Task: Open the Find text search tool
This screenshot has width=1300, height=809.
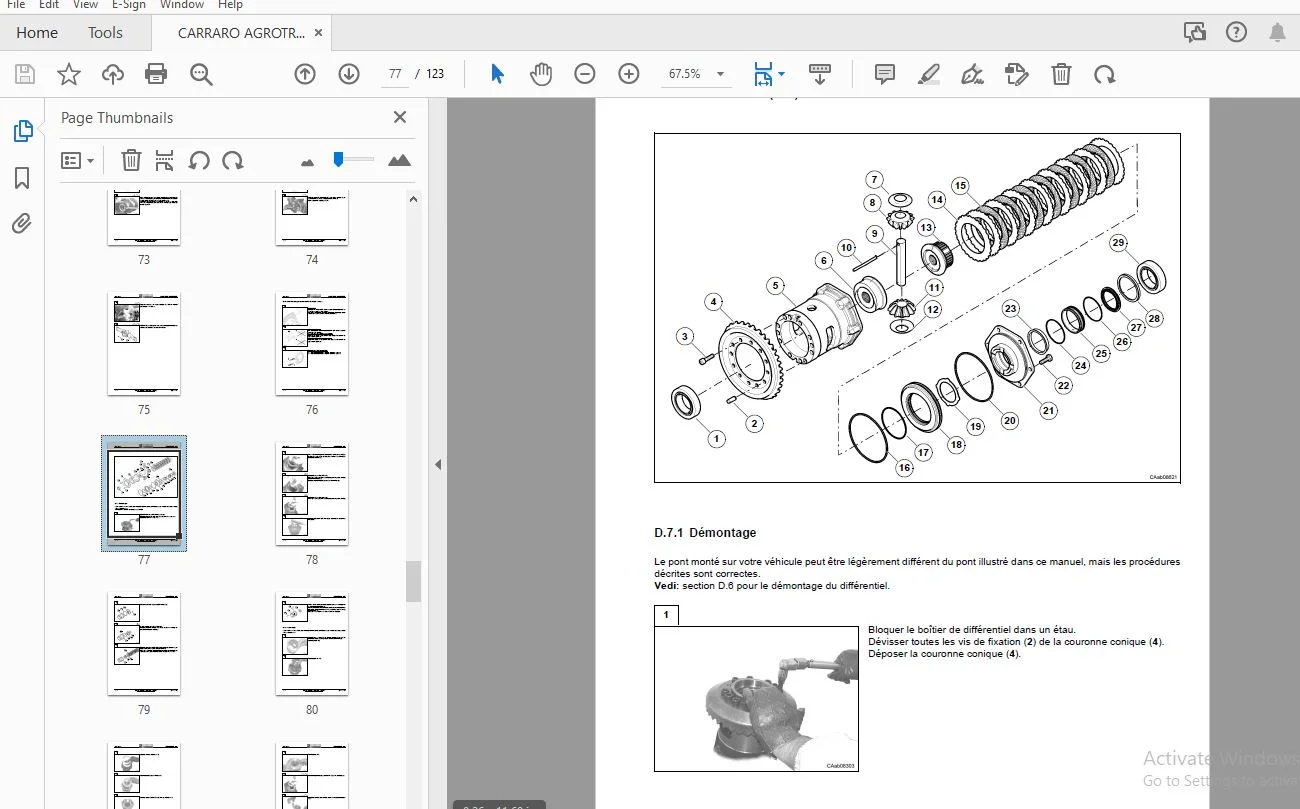Action: [x=201, y=74]
